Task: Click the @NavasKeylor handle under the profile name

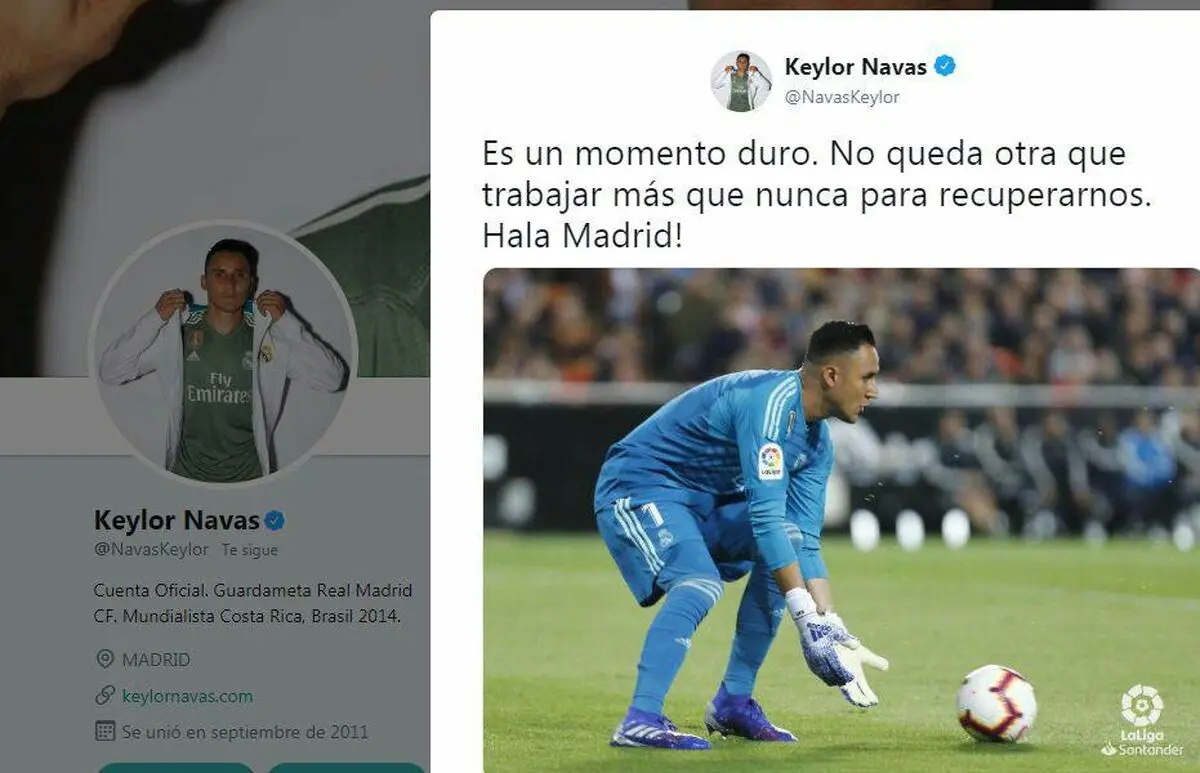Action: pos(151,549)
